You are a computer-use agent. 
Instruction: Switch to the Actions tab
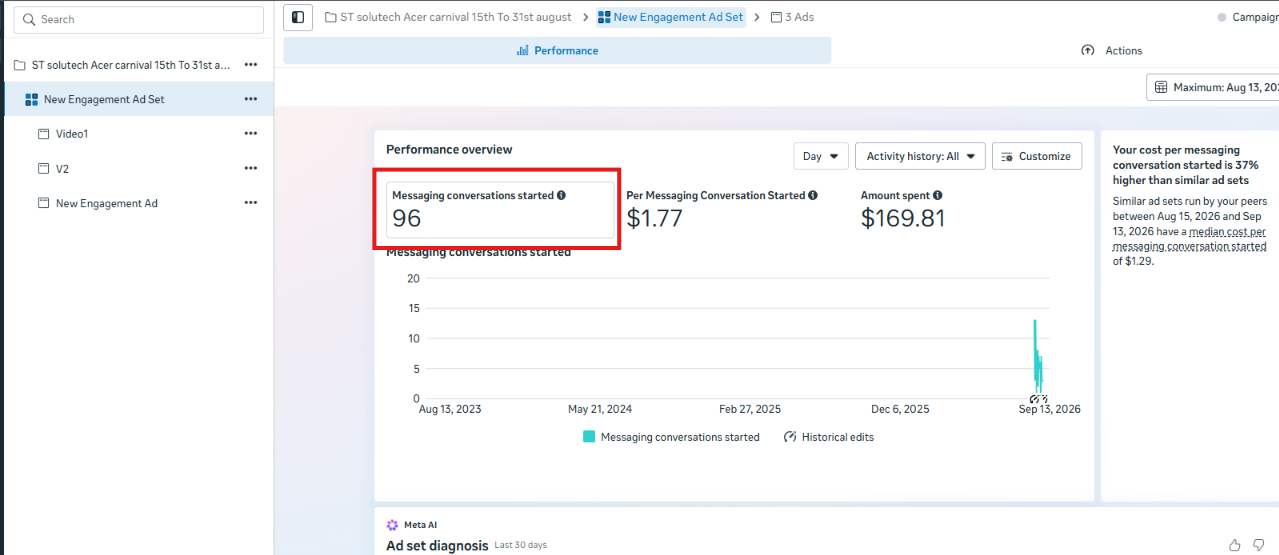pyautogui.click(x=1112, y=50)
